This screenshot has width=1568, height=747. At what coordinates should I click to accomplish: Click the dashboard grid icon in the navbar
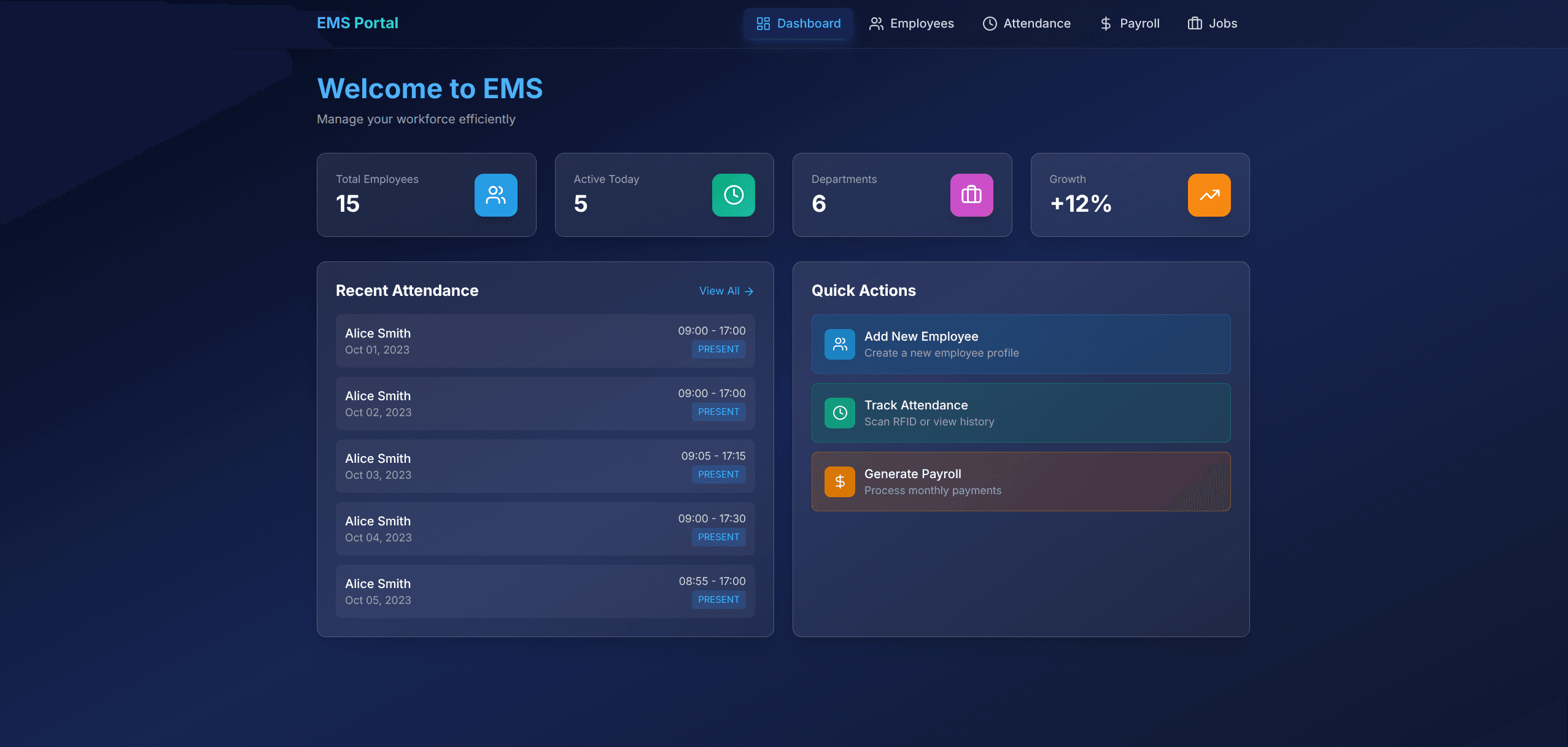763,23
